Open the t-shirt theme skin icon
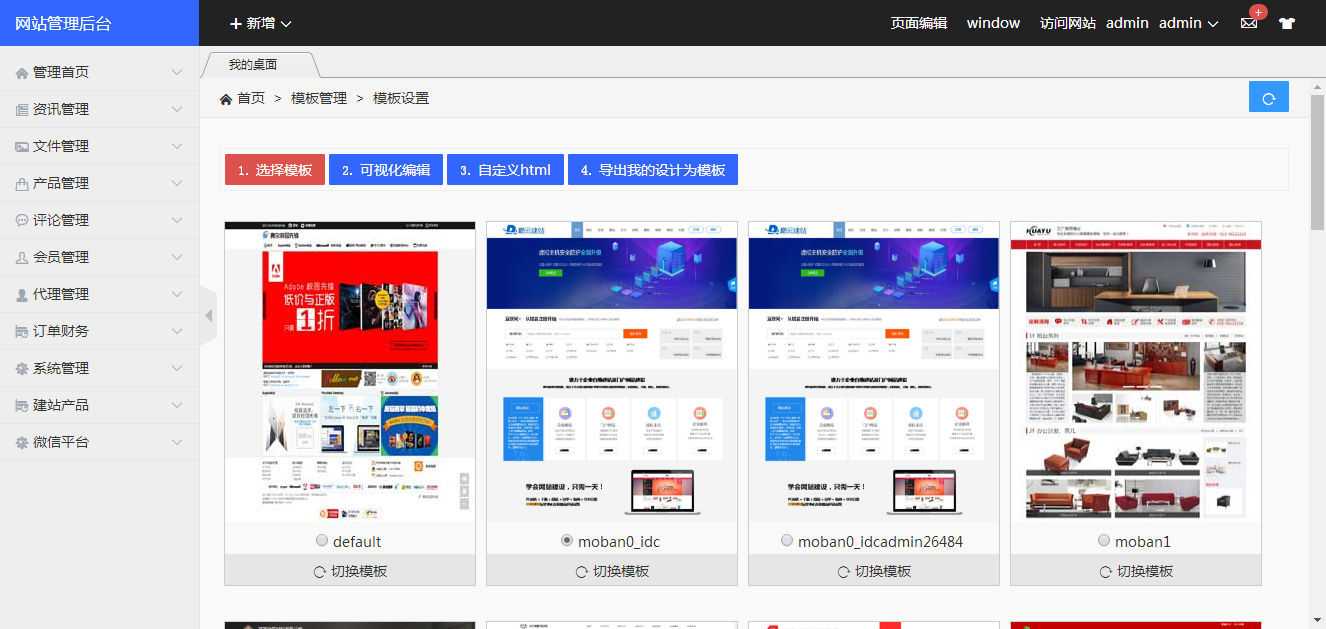Screen dimensions: 1326x629 [1287, 23]
